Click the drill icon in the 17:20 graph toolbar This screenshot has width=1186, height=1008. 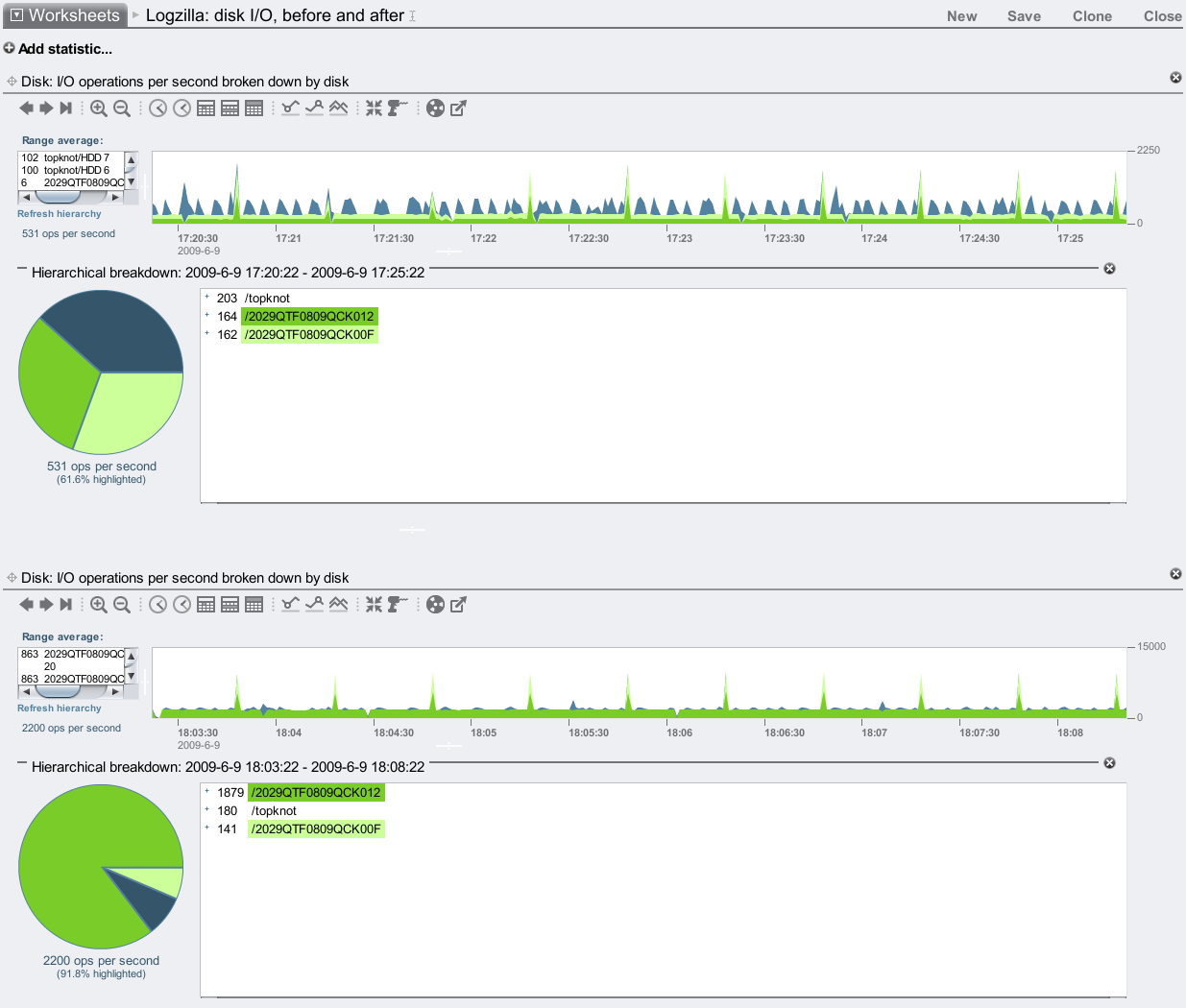397,108
